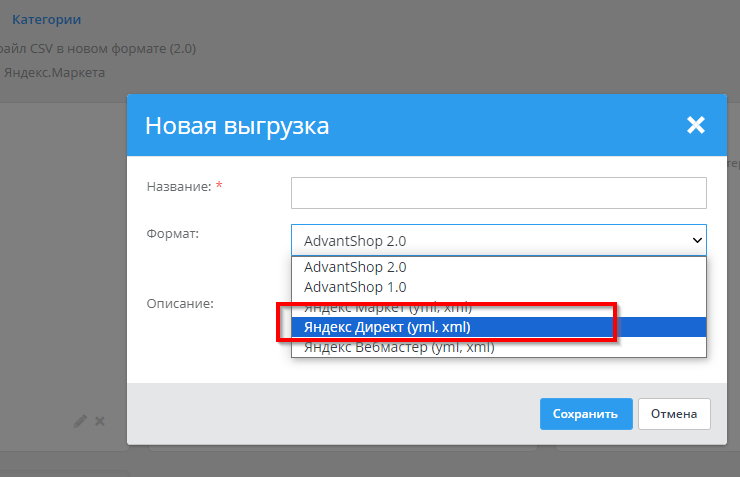Select Яндекс Маркет (yml, xml) option
740x477 pixels.
pyautogui.click(x=498, y=307)
